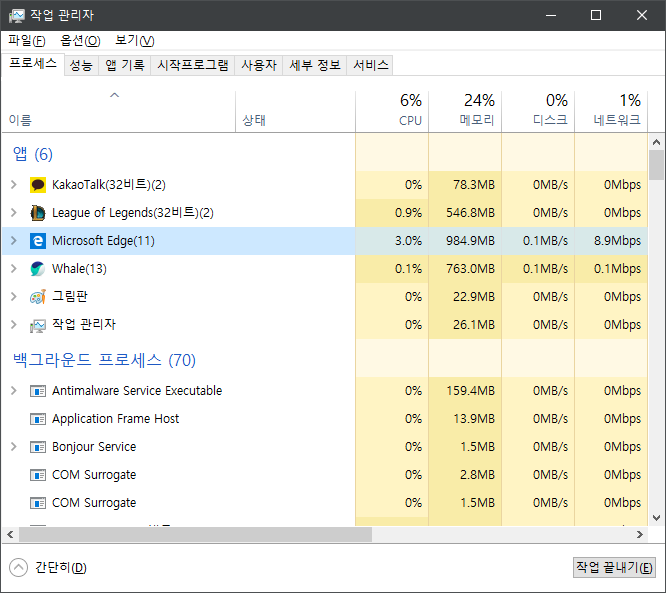Click the first COM Surrogate icon, 2.8MB row
The height and width of the screenshot is (593, 666).
38,475
